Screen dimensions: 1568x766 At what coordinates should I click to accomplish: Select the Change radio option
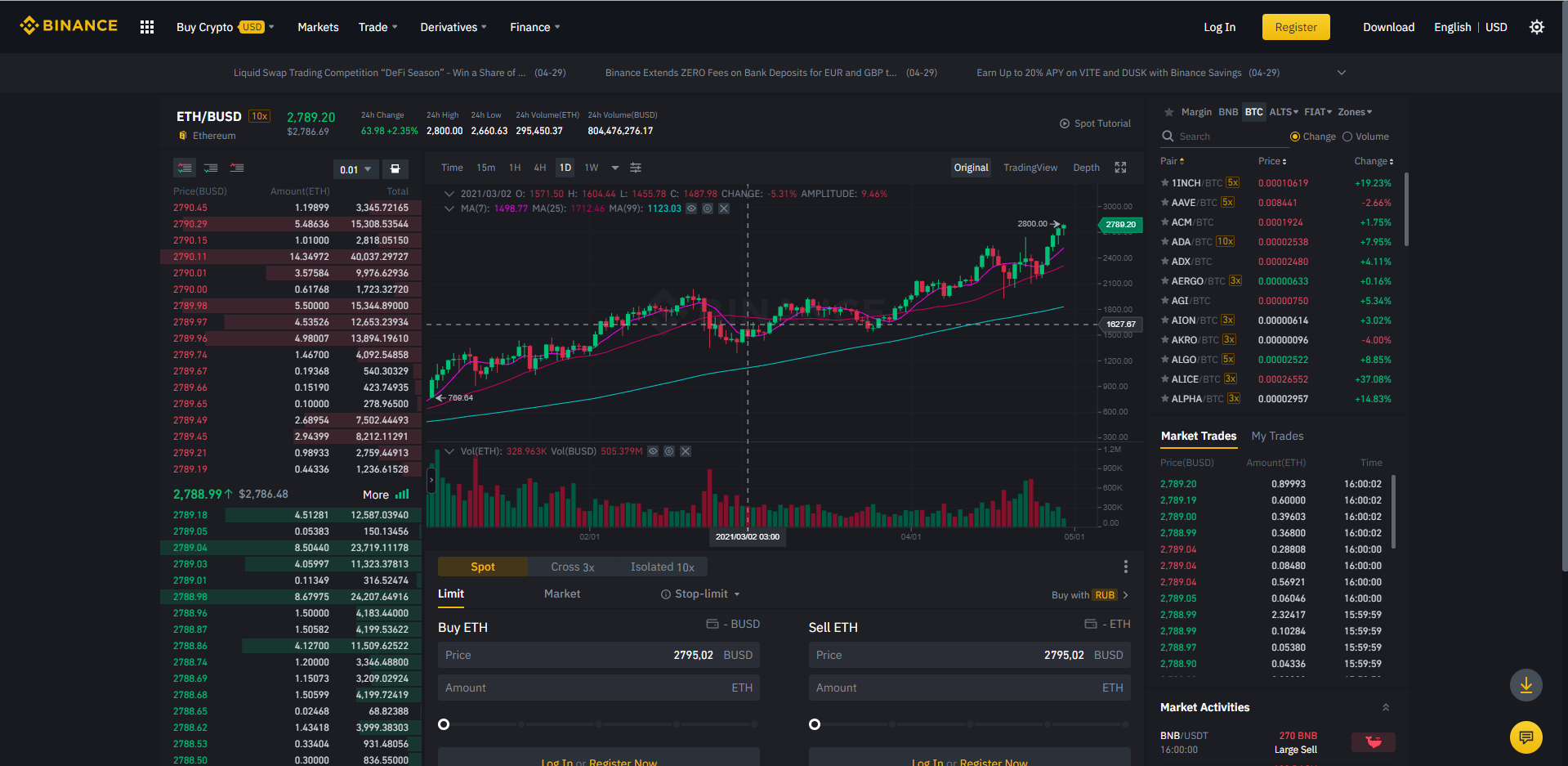[1294, 137]
